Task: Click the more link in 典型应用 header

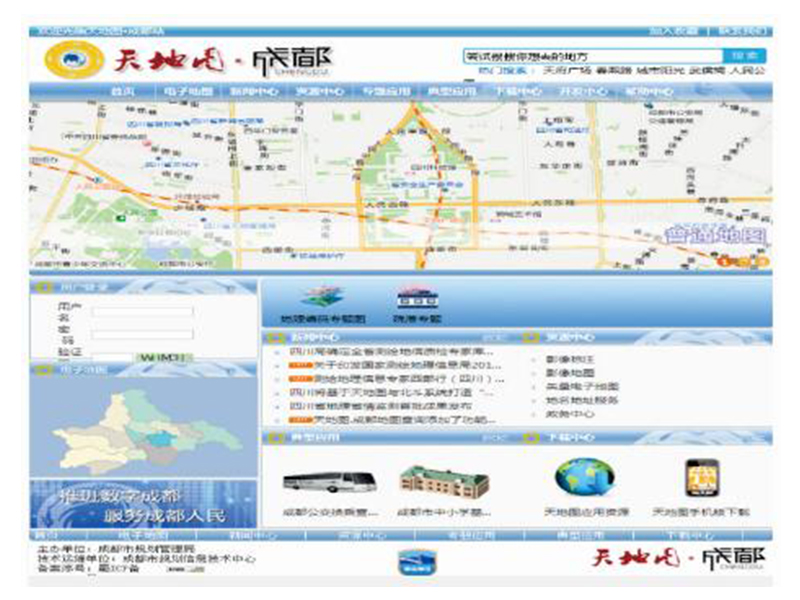Action: point(492,438)
